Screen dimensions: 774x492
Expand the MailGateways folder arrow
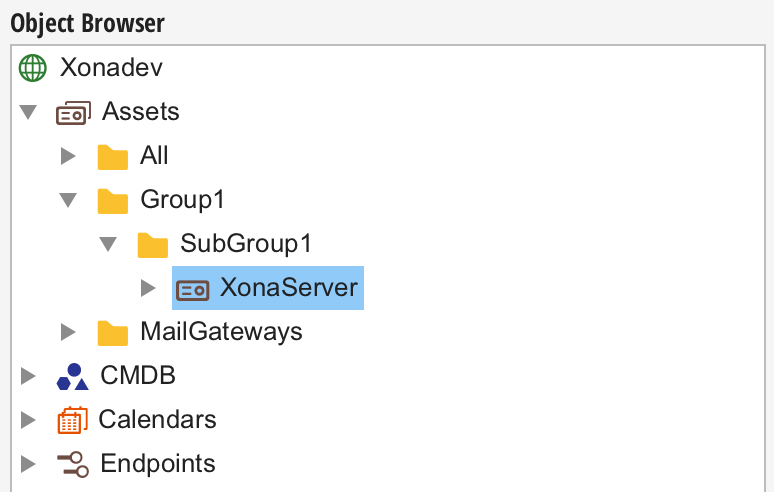[x=68, y=332]
